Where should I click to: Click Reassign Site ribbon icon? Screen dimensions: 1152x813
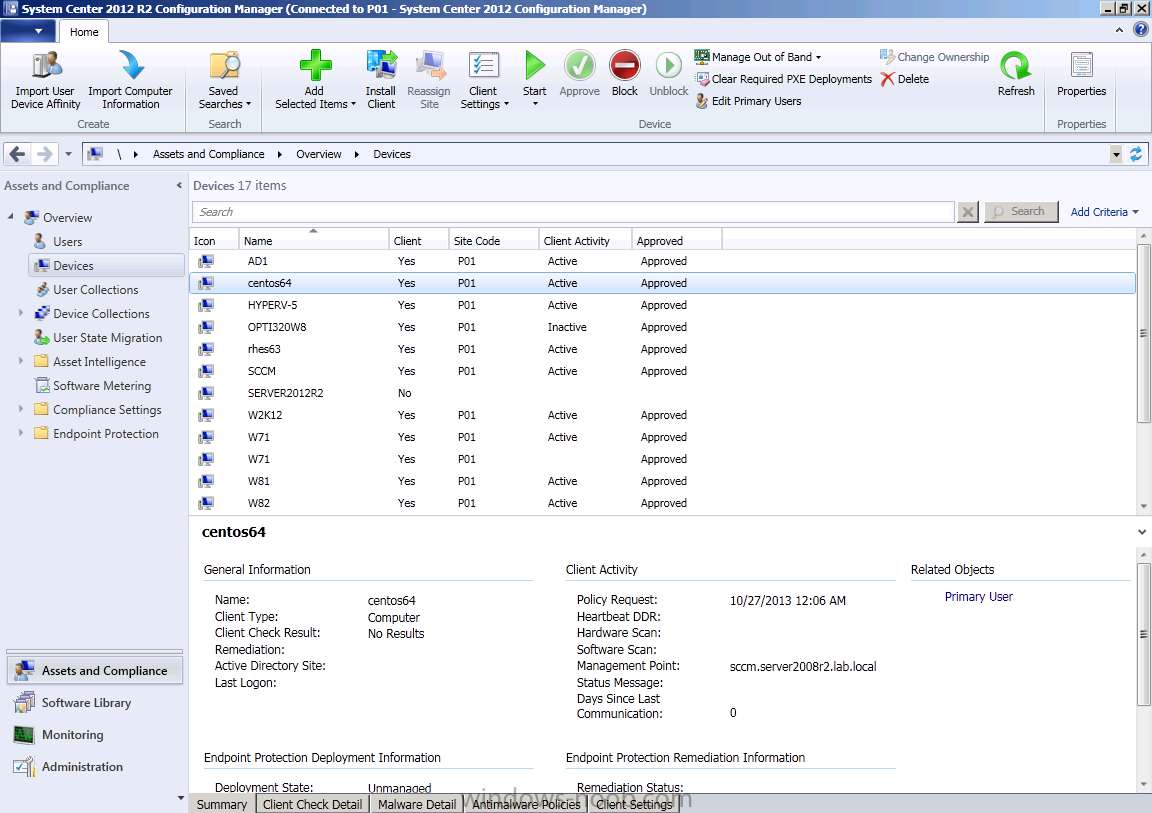[x=430, y=65]
